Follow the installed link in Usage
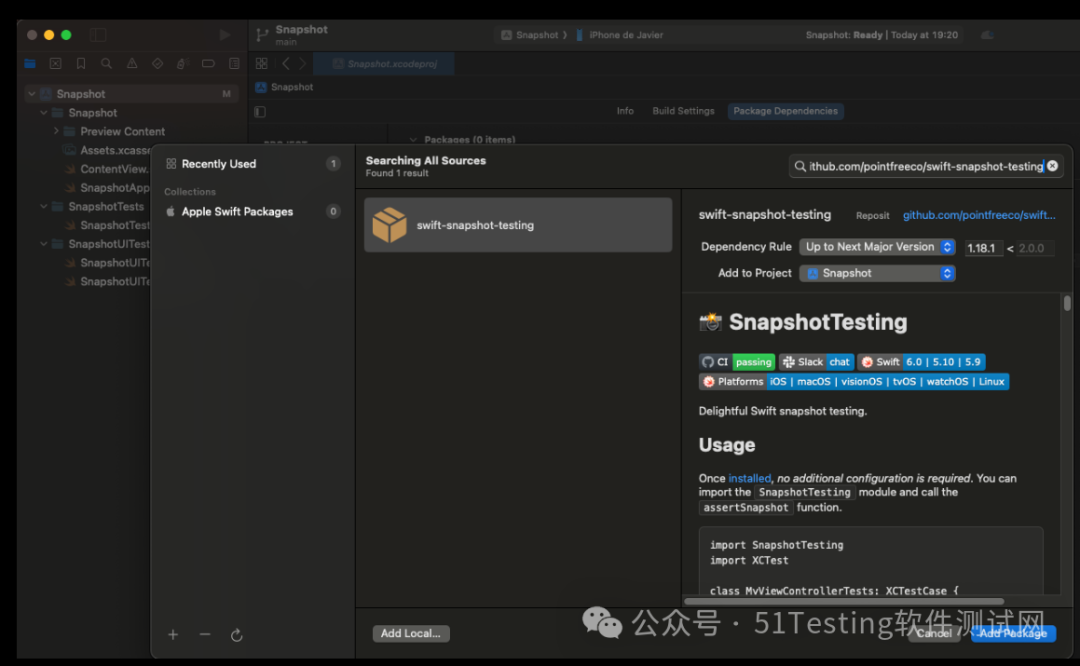Image resolution: width=1080 pixels, height=666 pixels. coord(749,478)
